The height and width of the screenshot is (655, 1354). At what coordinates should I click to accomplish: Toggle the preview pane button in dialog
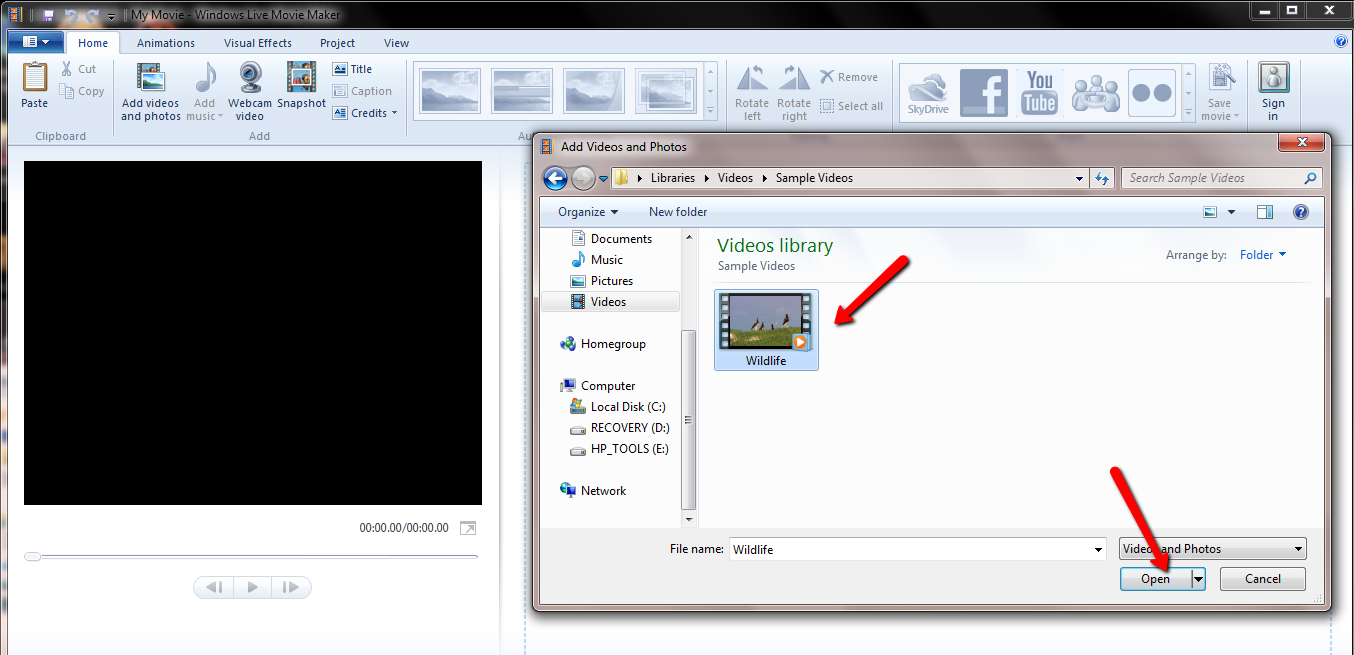pyautogui.click(x=1265, y=212)
